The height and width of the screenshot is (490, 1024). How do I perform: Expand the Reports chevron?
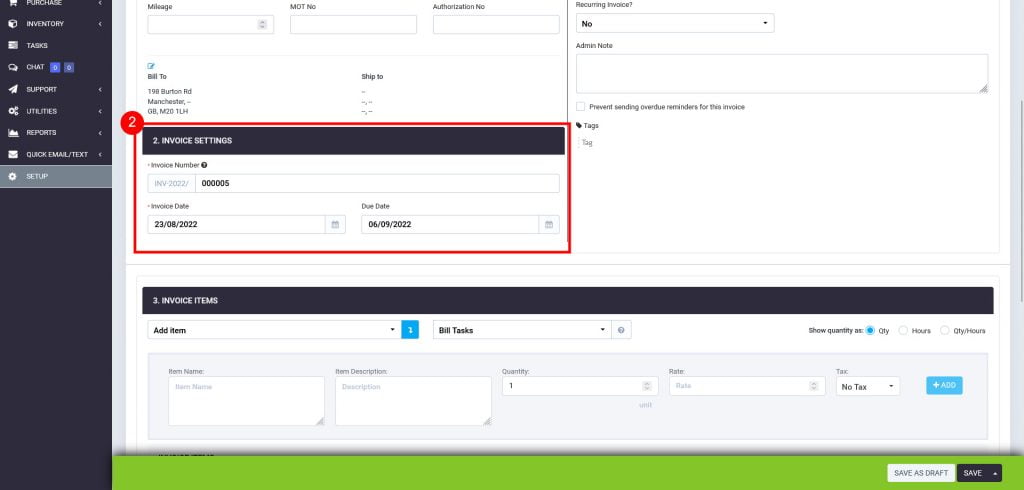point(100,133)
